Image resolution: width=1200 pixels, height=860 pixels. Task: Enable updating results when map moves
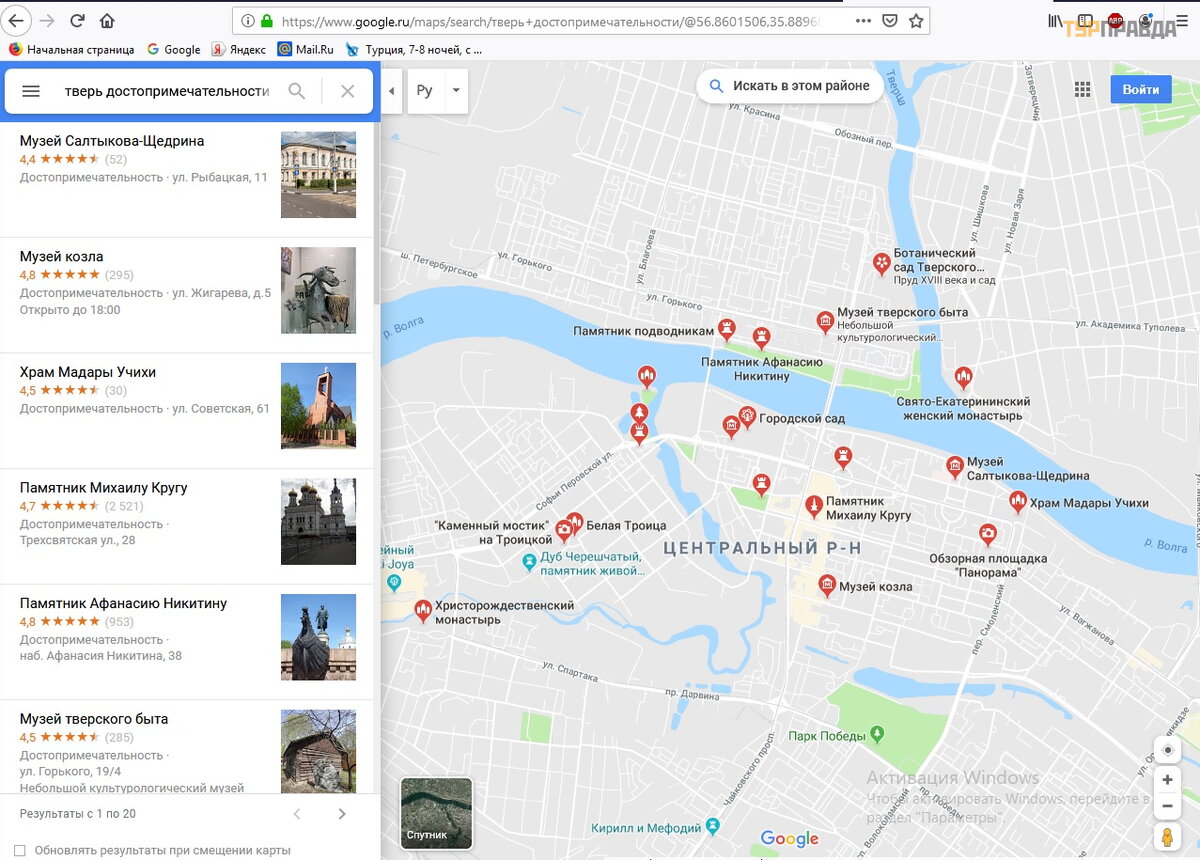(x=20, y=850)
